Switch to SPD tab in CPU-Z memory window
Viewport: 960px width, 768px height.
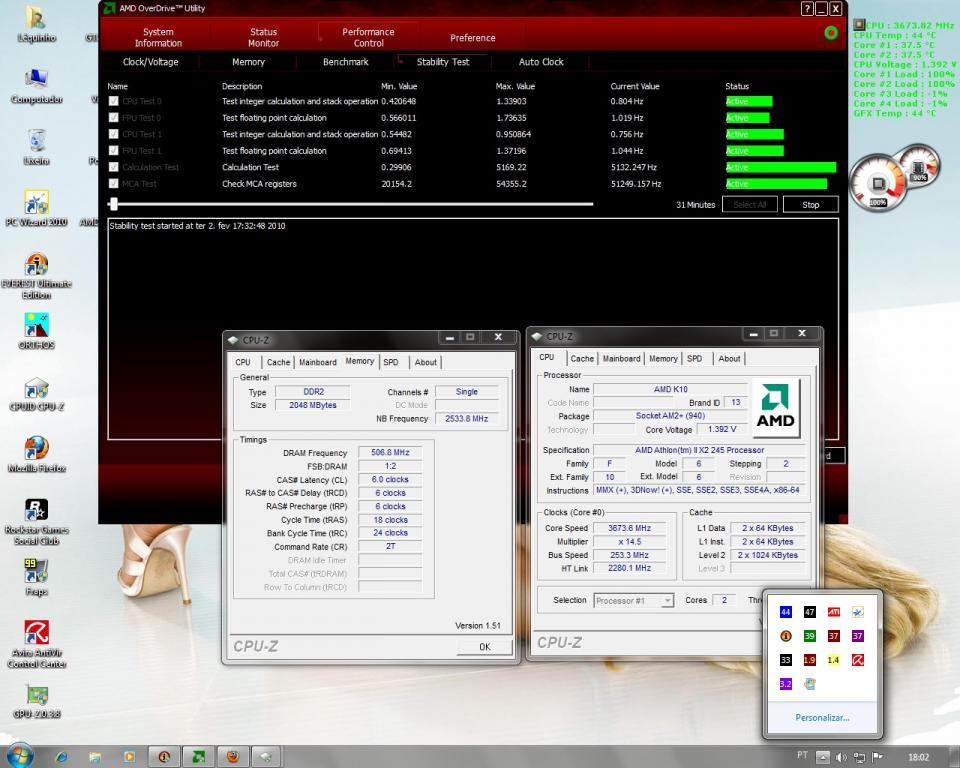(391, 362)
